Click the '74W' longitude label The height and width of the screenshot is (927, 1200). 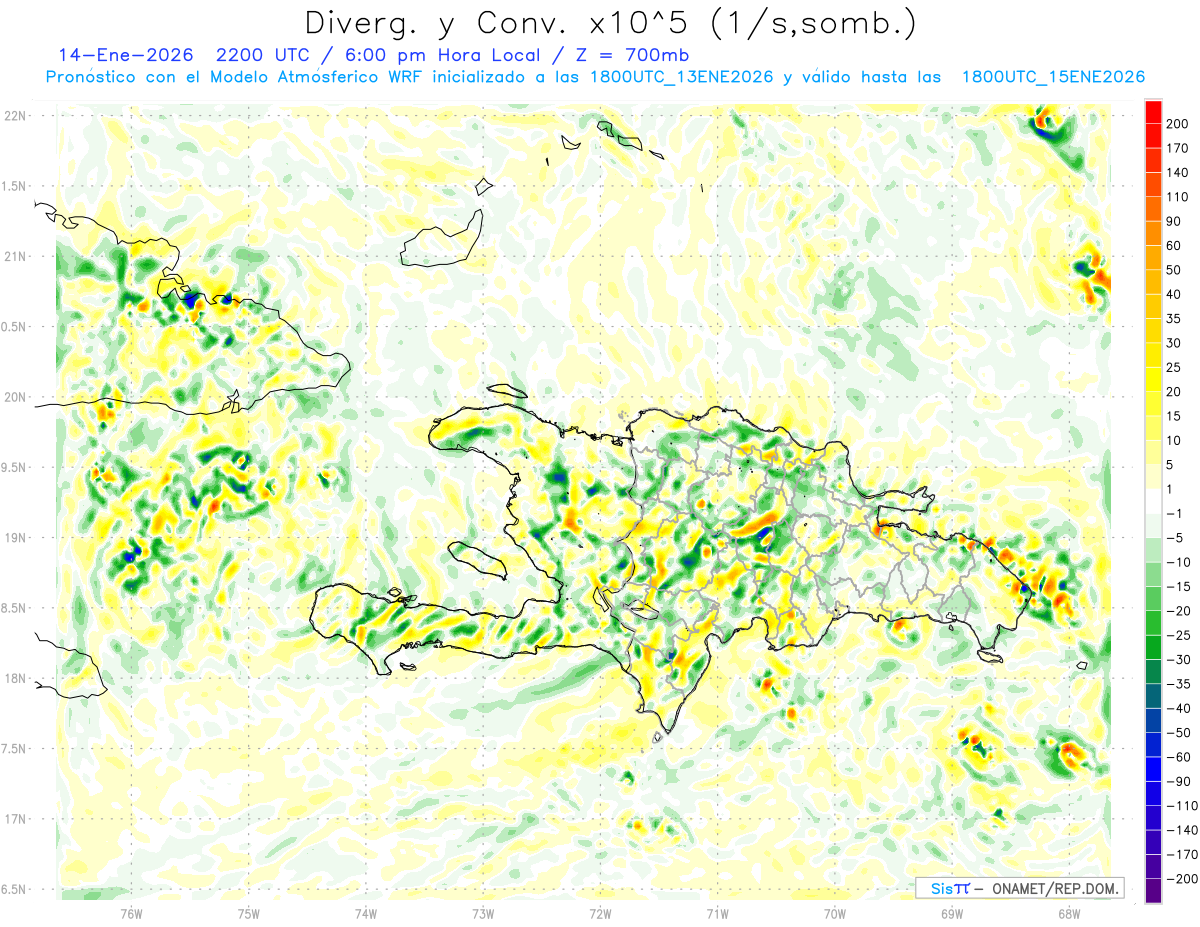[x=366, y=913]
